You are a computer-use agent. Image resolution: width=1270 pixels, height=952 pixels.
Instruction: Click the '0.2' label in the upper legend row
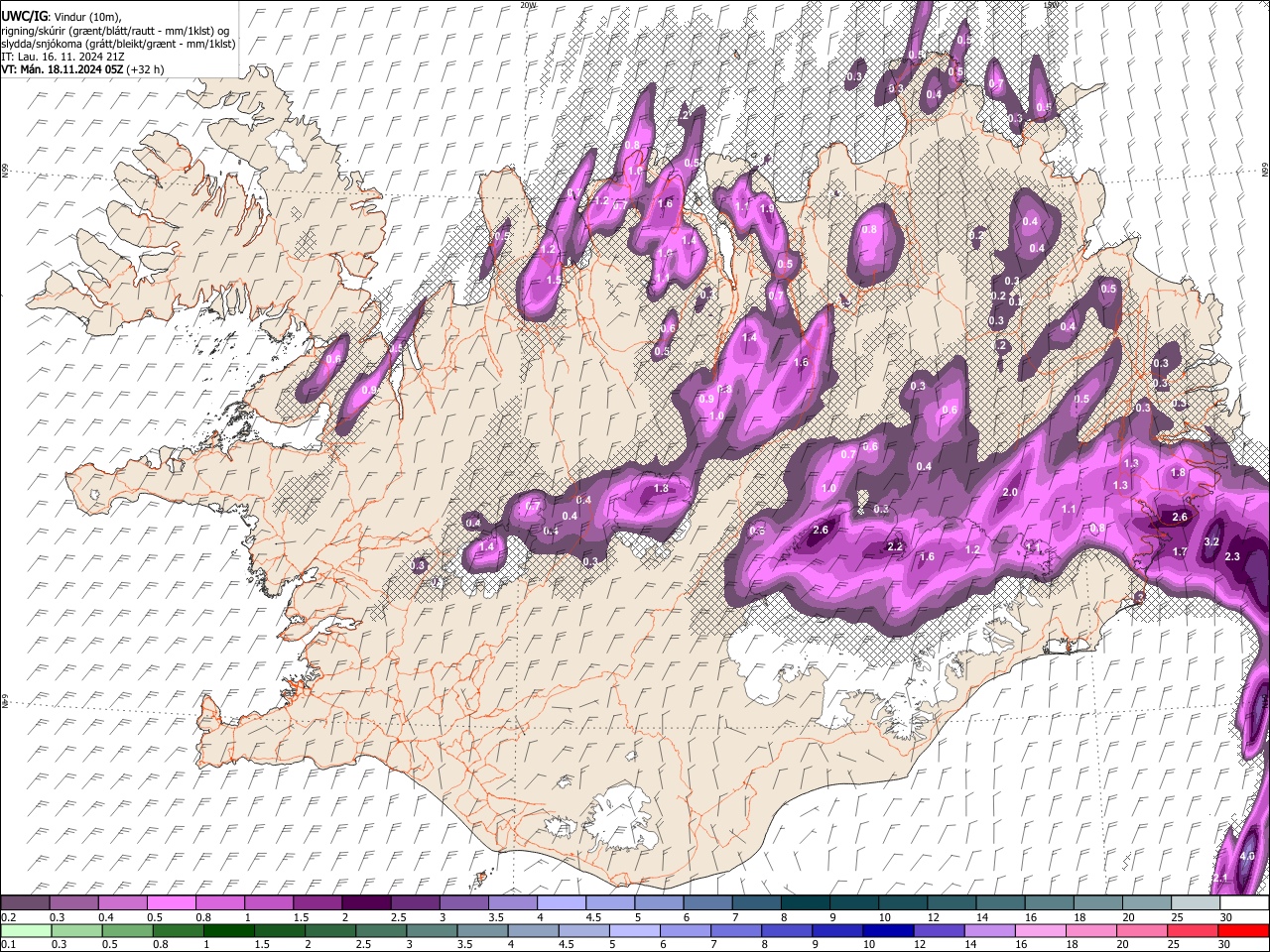pyautogui.click(x=8, y=917)
